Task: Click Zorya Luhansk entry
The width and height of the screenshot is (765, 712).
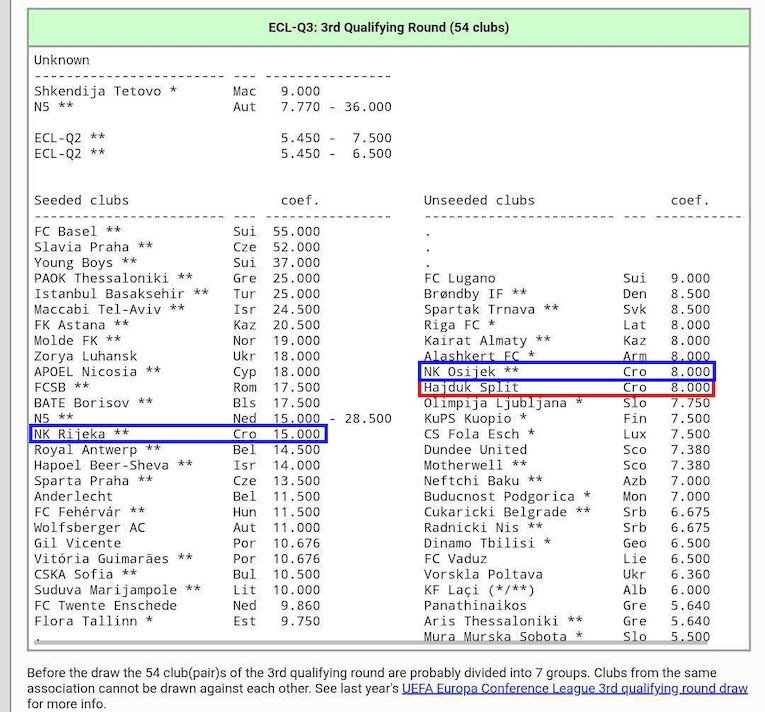Action: (177, 356)
